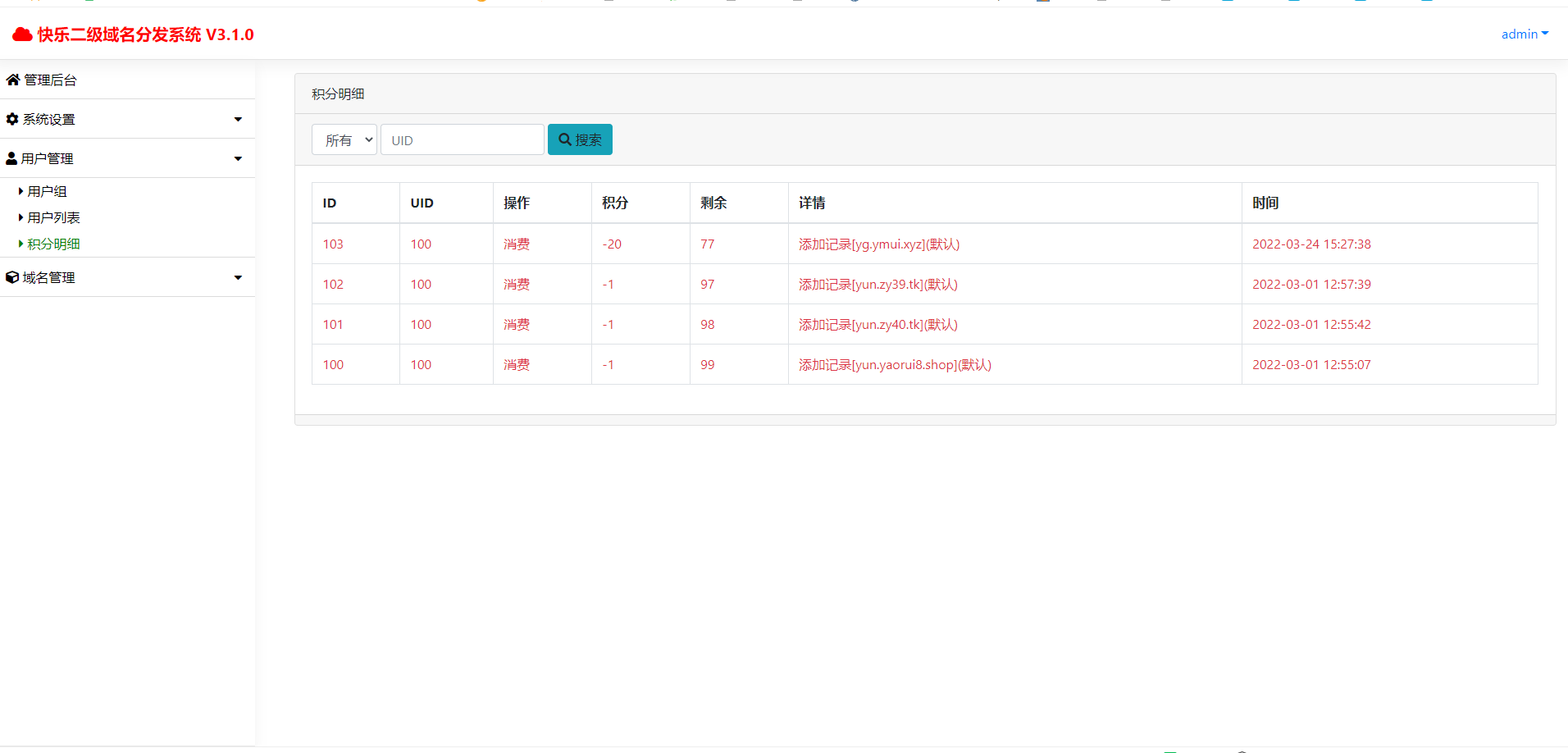Screen dimensions: 1568x753
Task: Open 用户组 submenu item
Action: click(x=47, y=191)
